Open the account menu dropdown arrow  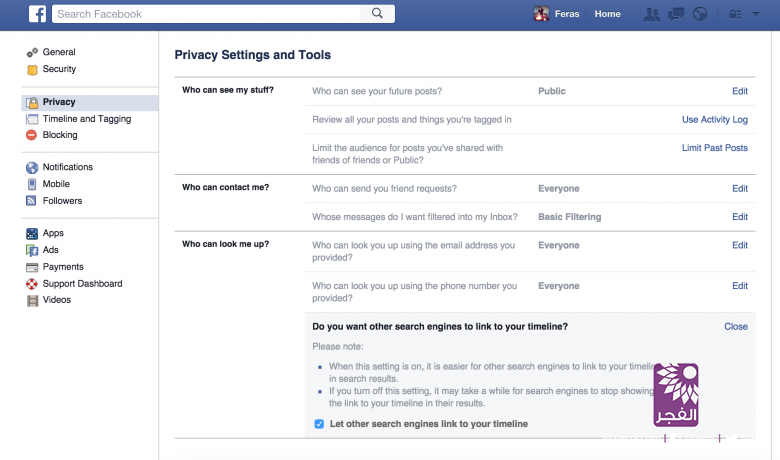point(757,14)
